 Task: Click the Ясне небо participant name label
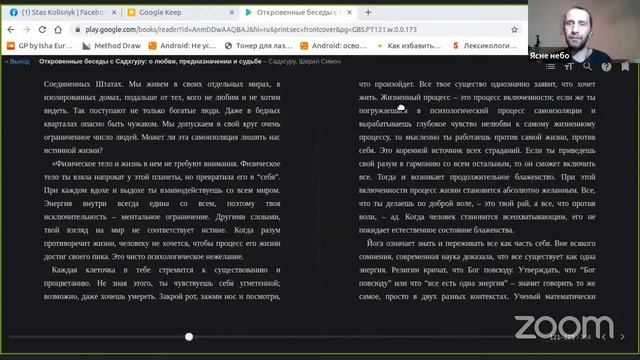(x=549, y=56)
